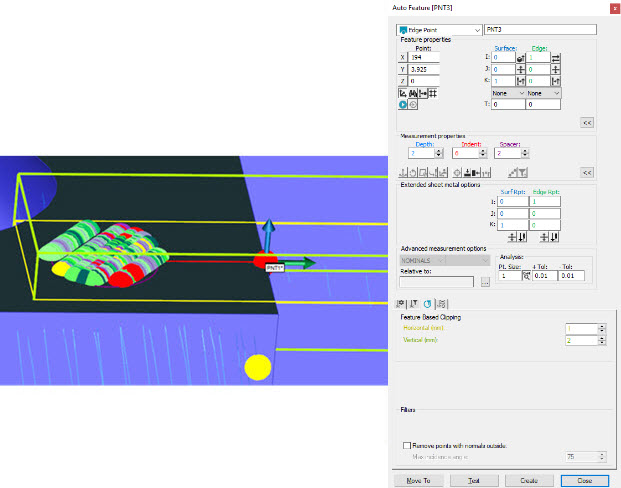
Task: Toggle the polar/cartesian coordinate icon under Z
Action: (405, 93)
